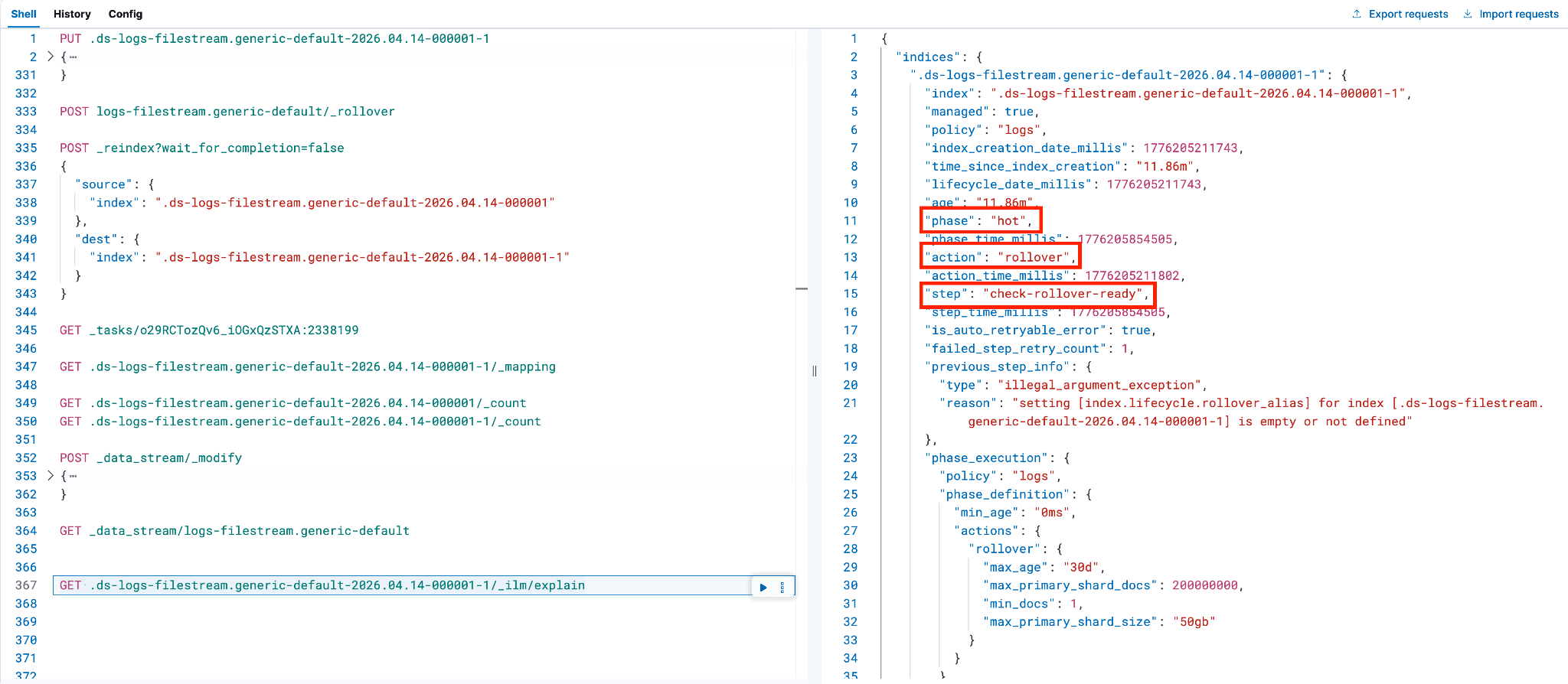This screenshot has width=1568, height=684.
Task: Click the editor scrollbar position marker
Action: click(x=802, y=288)
